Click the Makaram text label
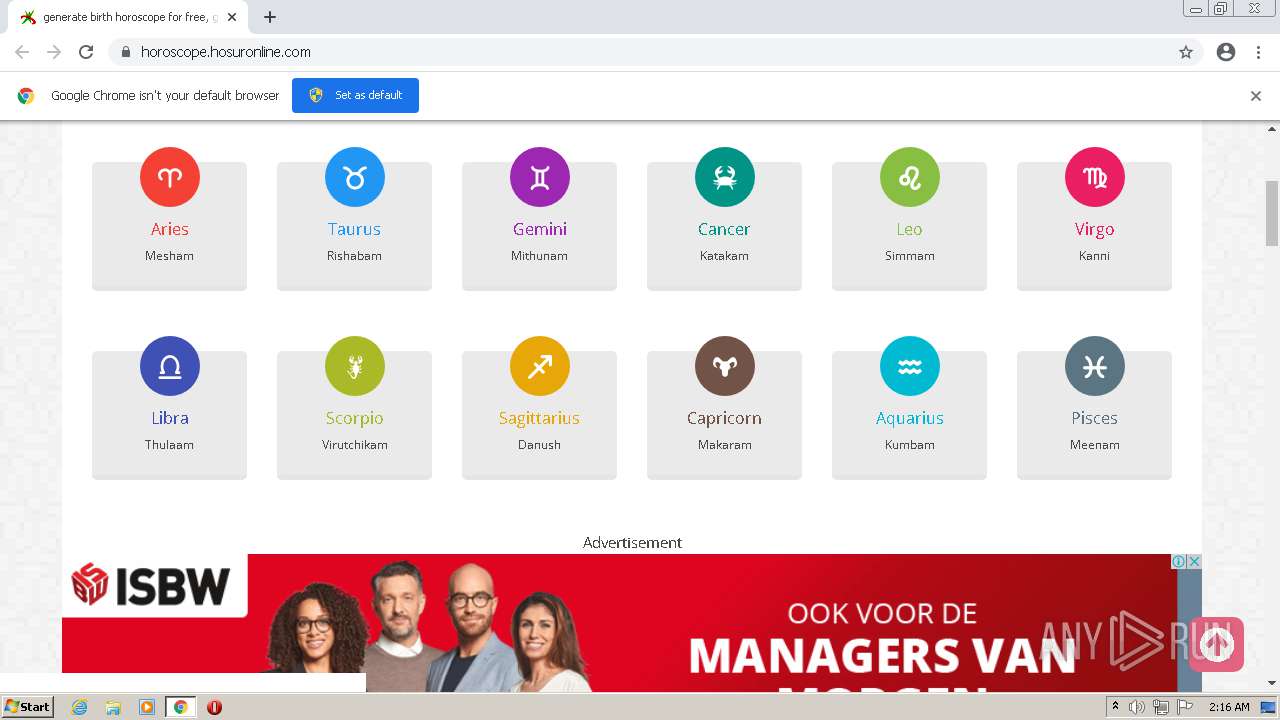 click(725, 445)
